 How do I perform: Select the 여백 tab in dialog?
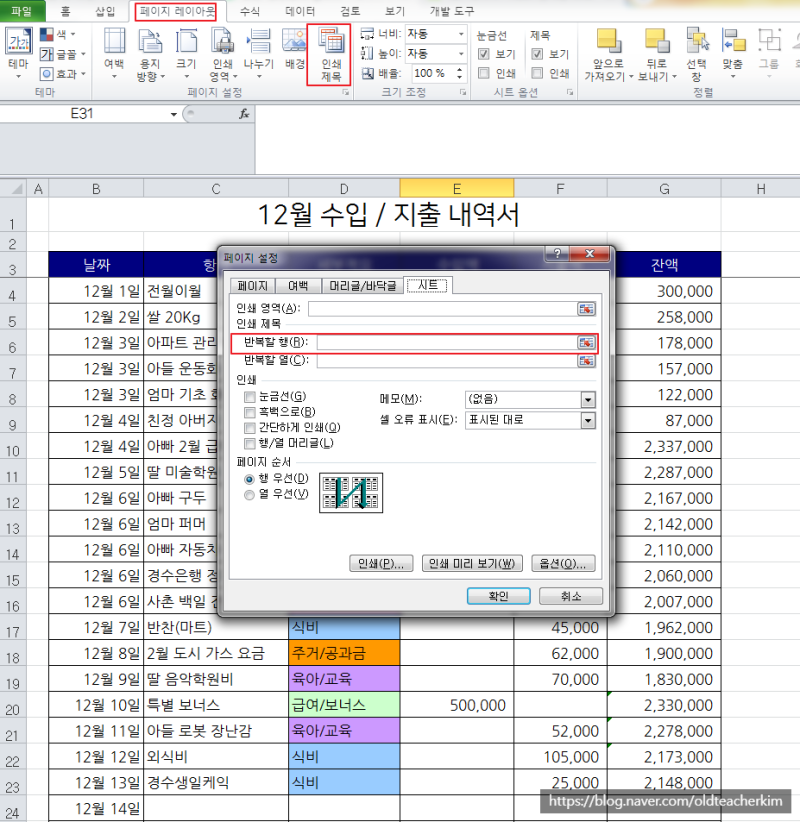coord(298,286)
